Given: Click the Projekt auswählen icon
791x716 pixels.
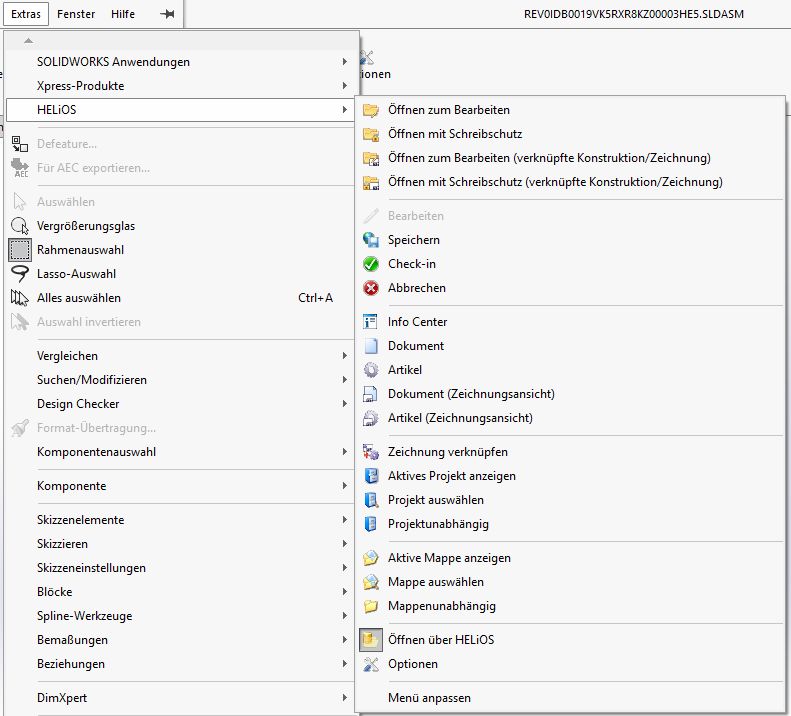Looking at the screenshot, I should pyautogui.click(x=371, y=500).
